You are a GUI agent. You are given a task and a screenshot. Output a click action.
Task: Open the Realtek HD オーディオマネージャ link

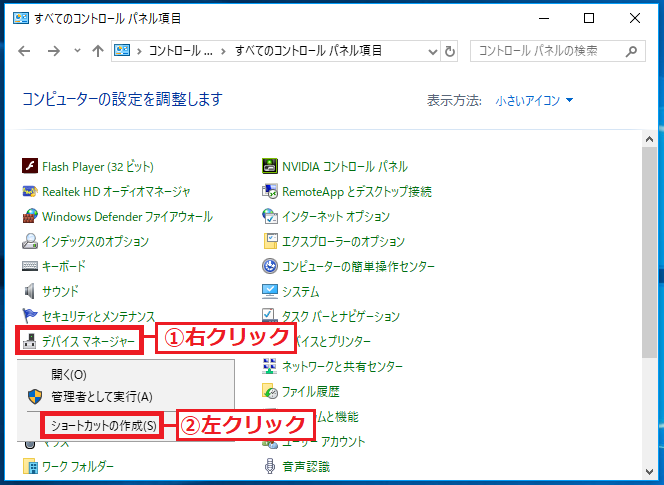tap(116, 191)
